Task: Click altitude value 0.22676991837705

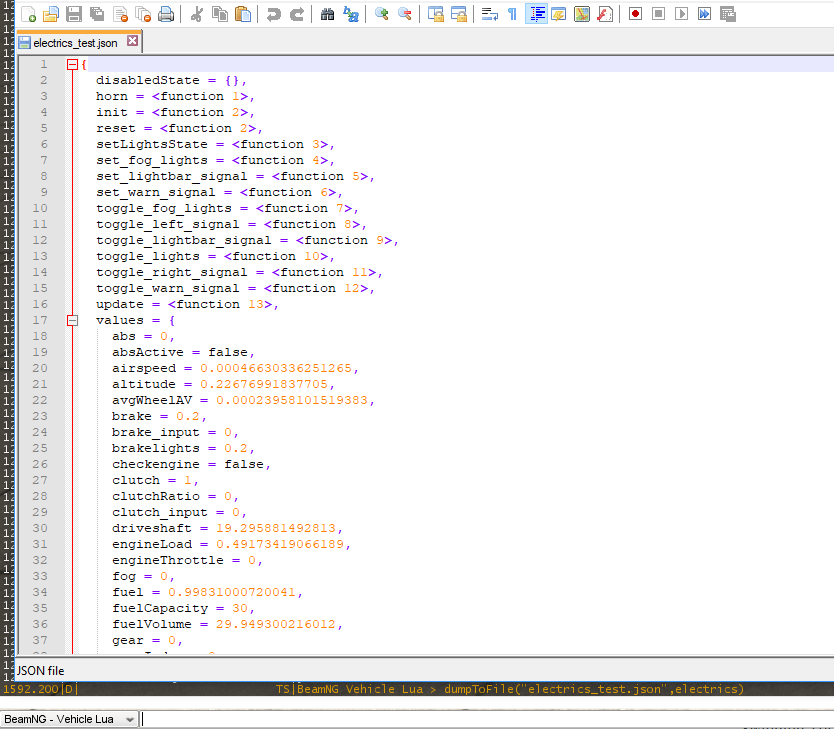Action: click(264, 384)
